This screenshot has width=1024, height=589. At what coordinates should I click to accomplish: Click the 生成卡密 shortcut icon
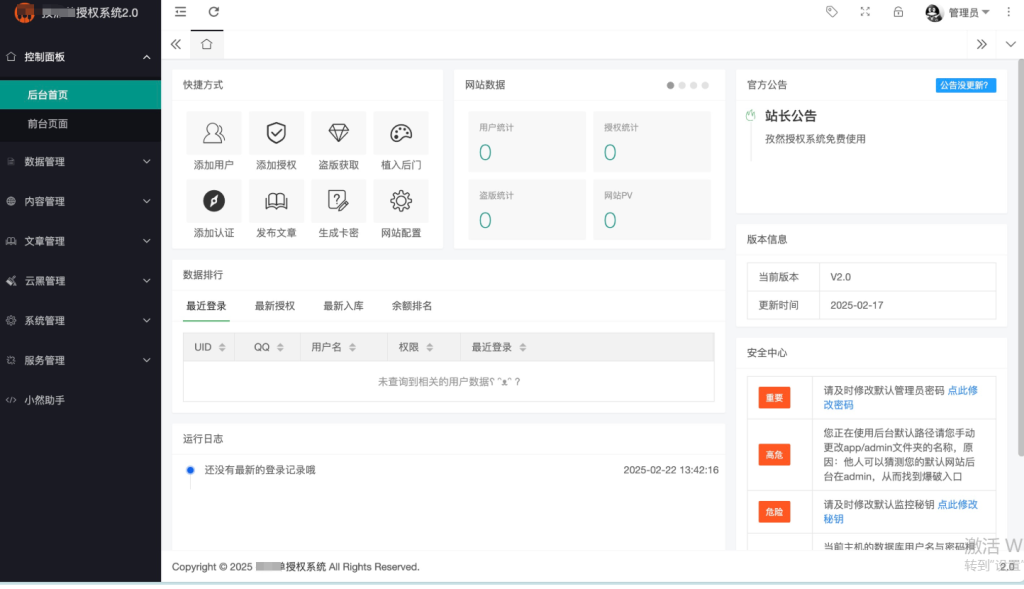click(x=338, y=201)
